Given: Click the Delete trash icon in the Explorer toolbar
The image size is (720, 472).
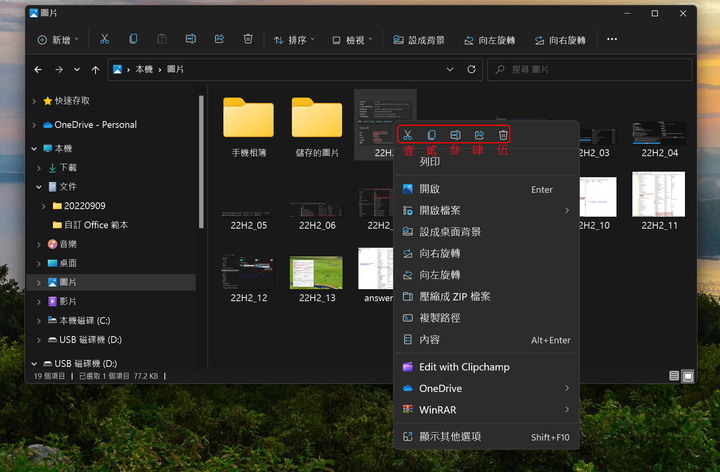Looking at the screenshot, I should click(248, 39).
